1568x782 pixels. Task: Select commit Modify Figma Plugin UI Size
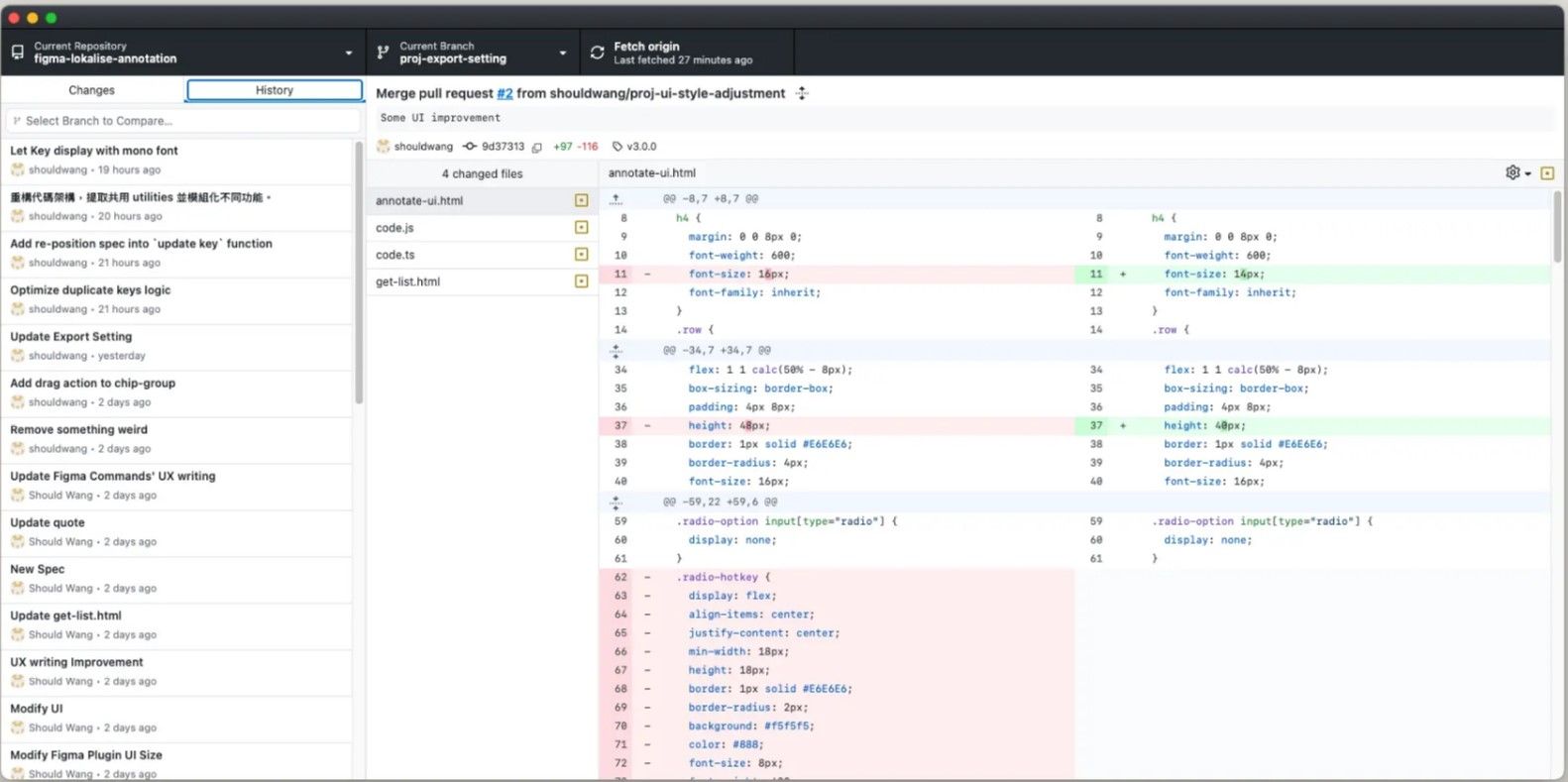pyautogui.click(x=177, y=762)
